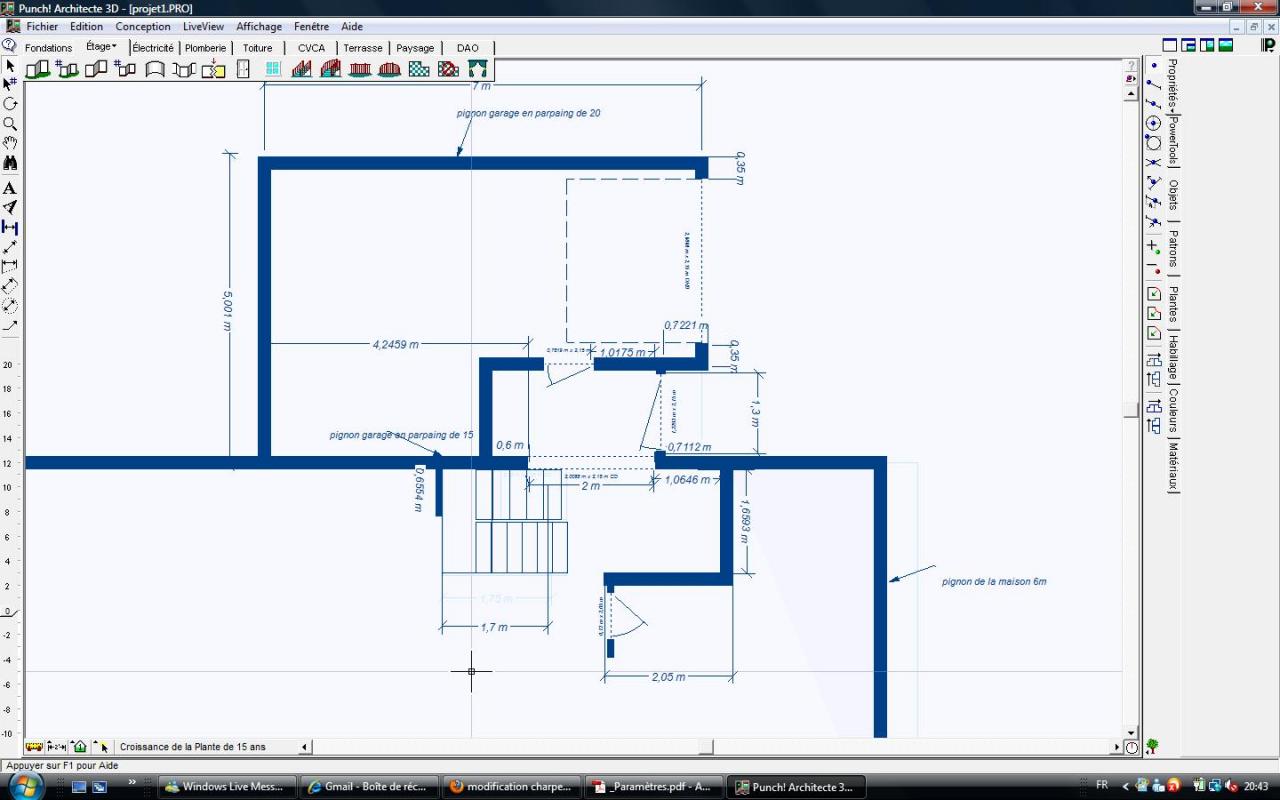This screenshot has width=1280, height=800.
Task: Open the Objets side tab
Action: click(1173, 195)
